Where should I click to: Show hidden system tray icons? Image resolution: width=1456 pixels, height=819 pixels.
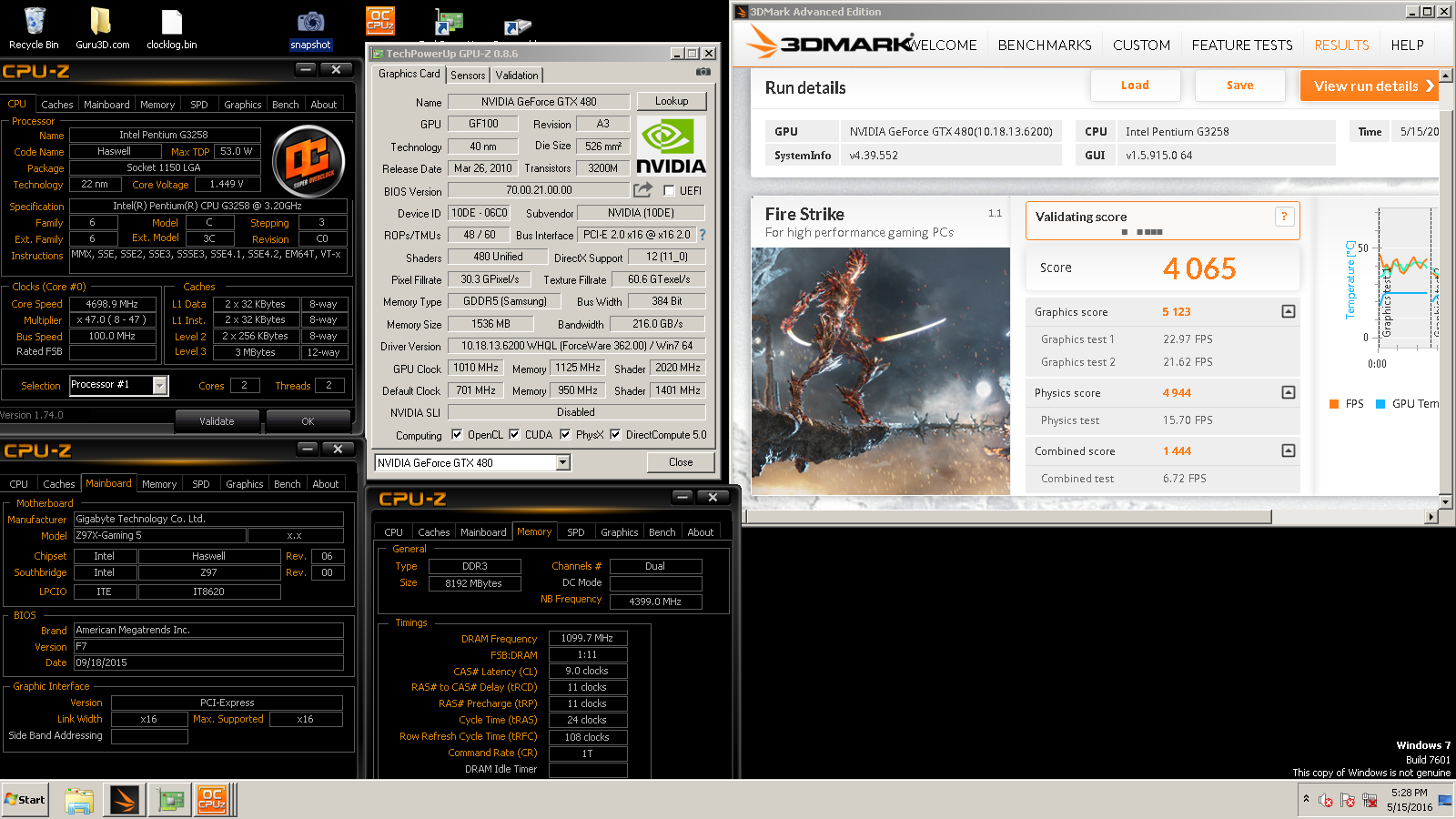[x=1306, y=799]
